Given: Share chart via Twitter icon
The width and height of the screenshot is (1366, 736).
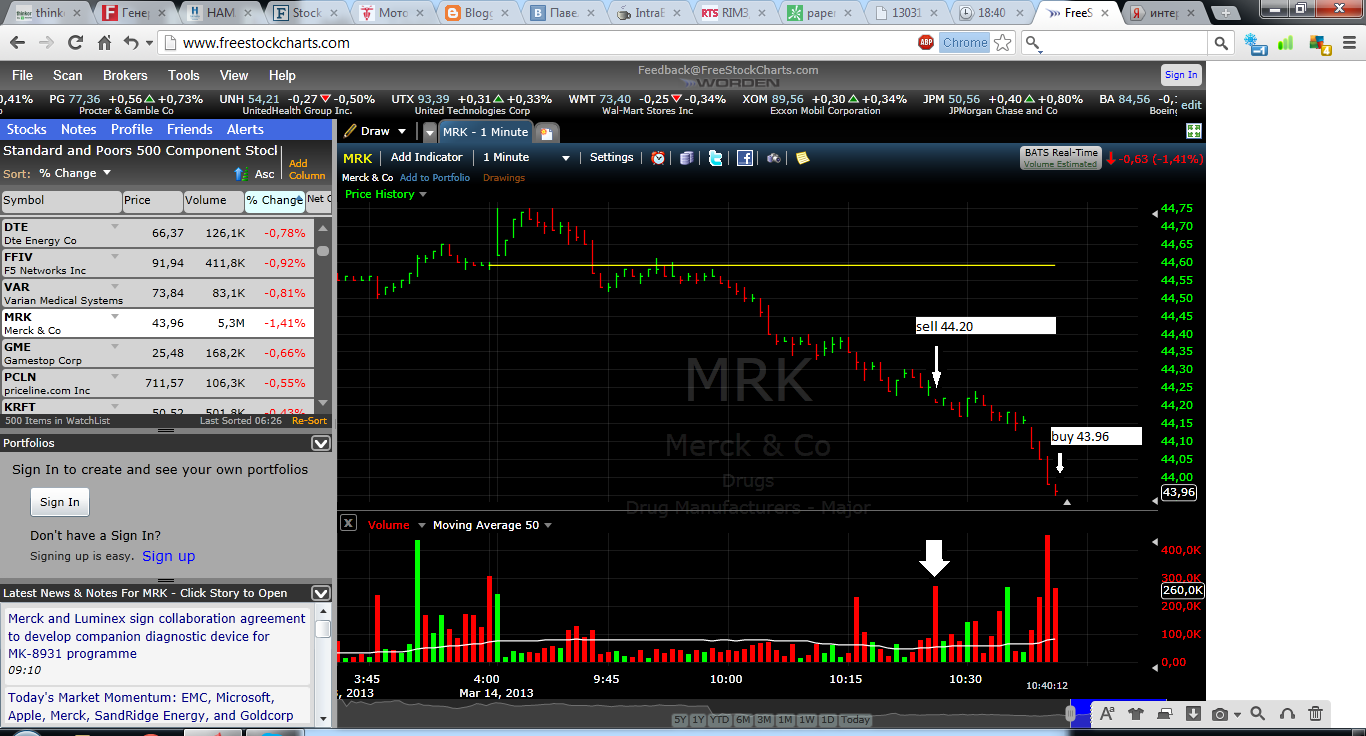Looking at the screenshot, I should point(716,158).
